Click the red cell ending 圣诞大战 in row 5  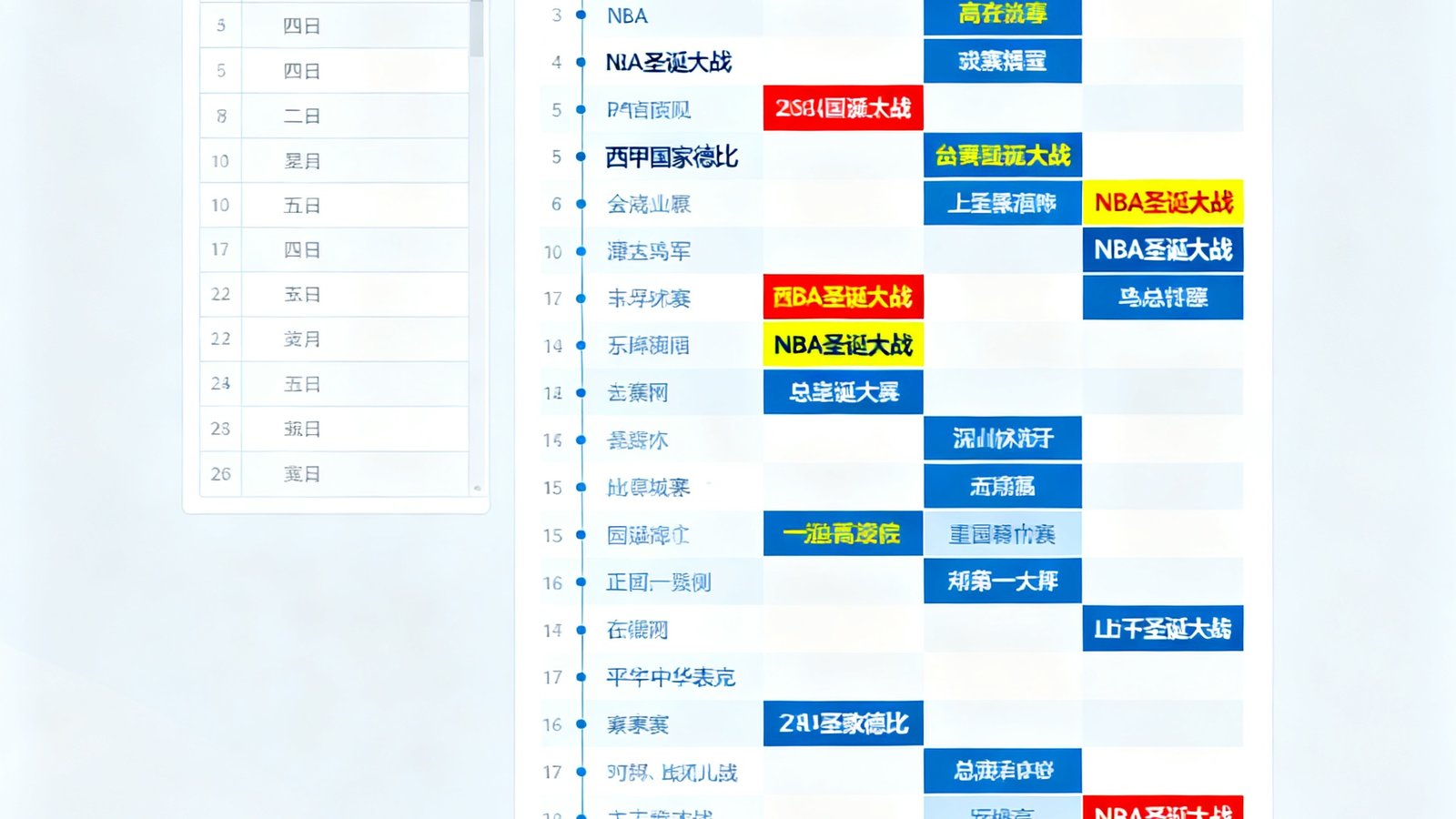pyautogui.click(x=843, y=108)
